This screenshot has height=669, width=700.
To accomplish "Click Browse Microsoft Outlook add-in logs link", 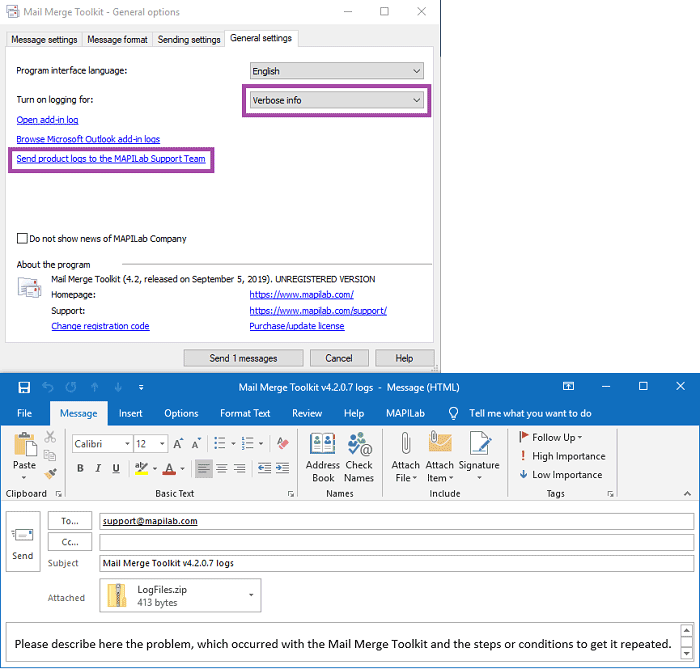I will [x=88, y=139].
